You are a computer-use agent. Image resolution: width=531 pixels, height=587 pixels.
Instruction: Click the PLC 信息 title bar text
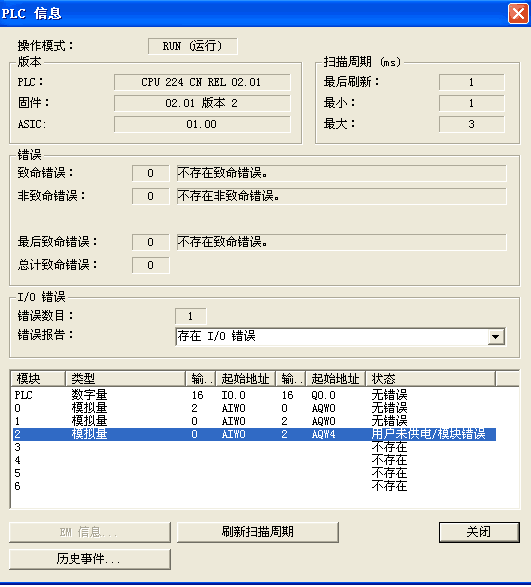(31, 14)
